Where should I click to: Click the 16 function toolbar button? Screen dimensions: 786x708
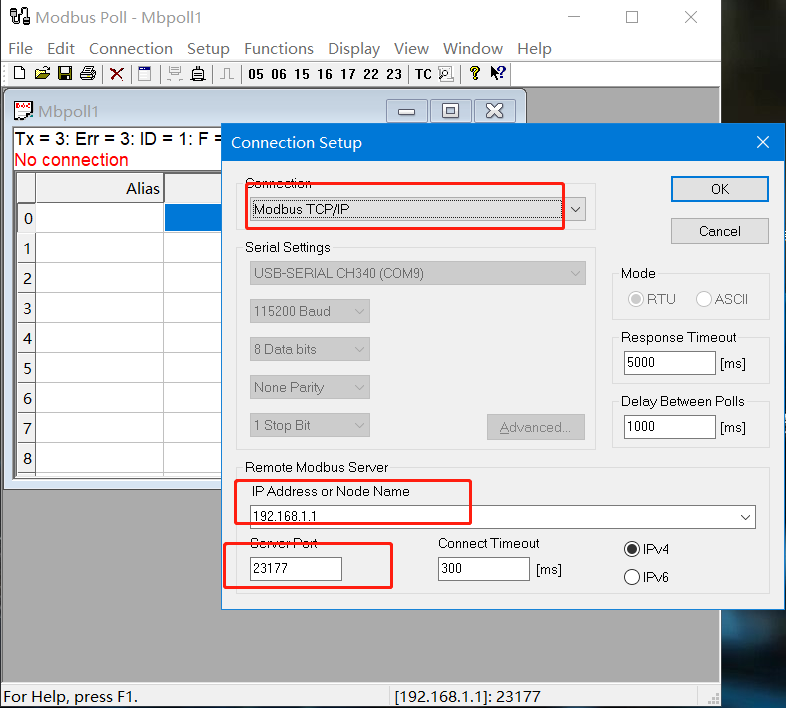[x=325, y=74]
